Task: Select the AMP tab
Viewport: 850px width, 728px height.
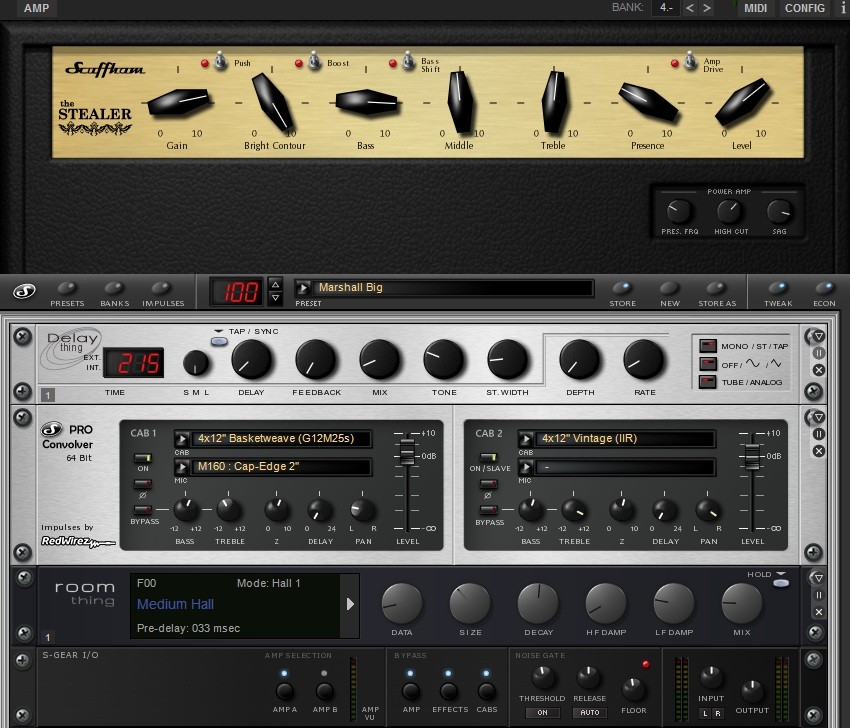Action: pyautogui.click(x=36, y=8)
